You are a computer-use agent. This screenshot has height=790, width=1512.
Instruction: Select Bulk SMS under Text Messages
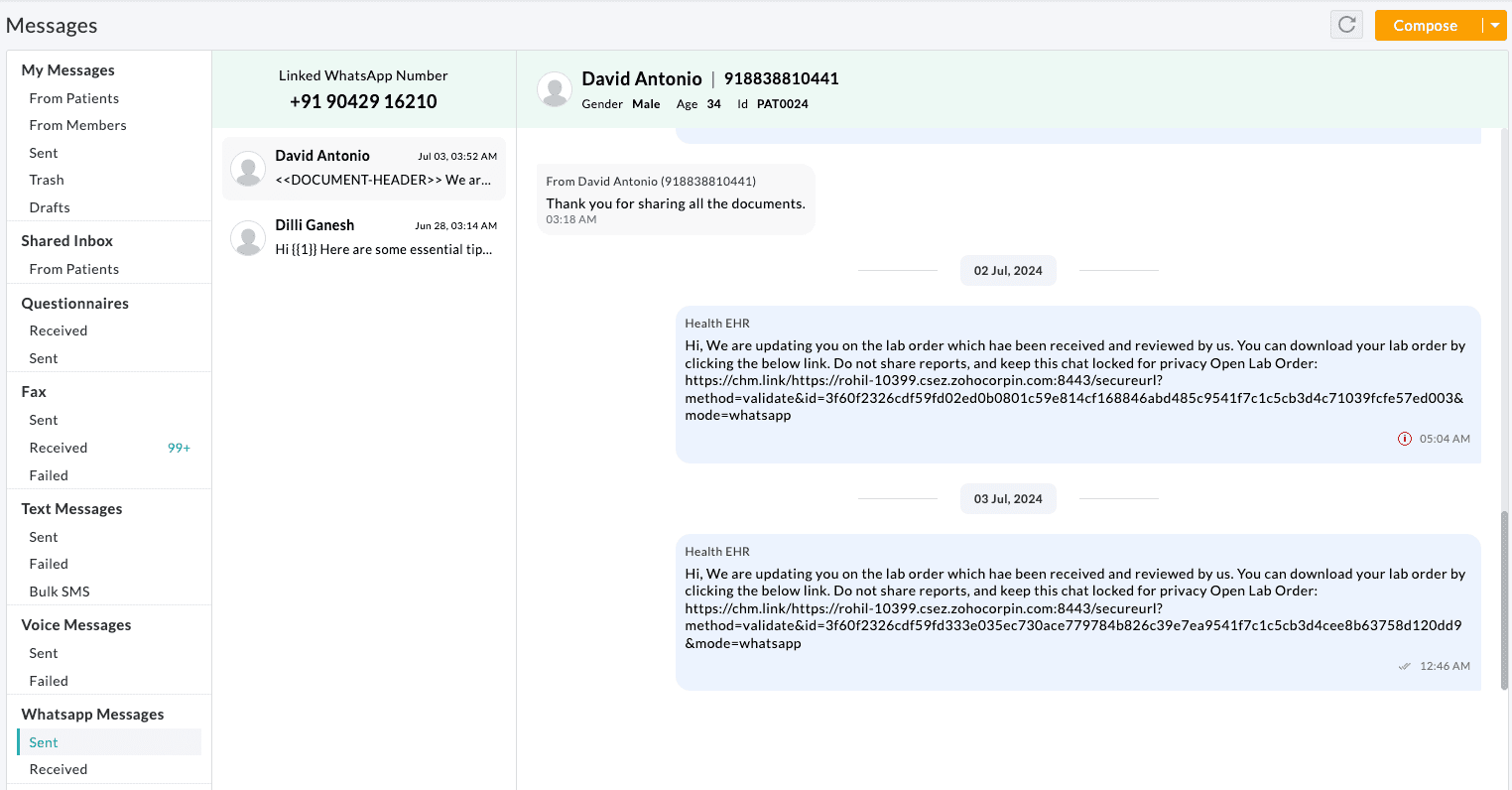pyautogui.click(x=60, y=592)
